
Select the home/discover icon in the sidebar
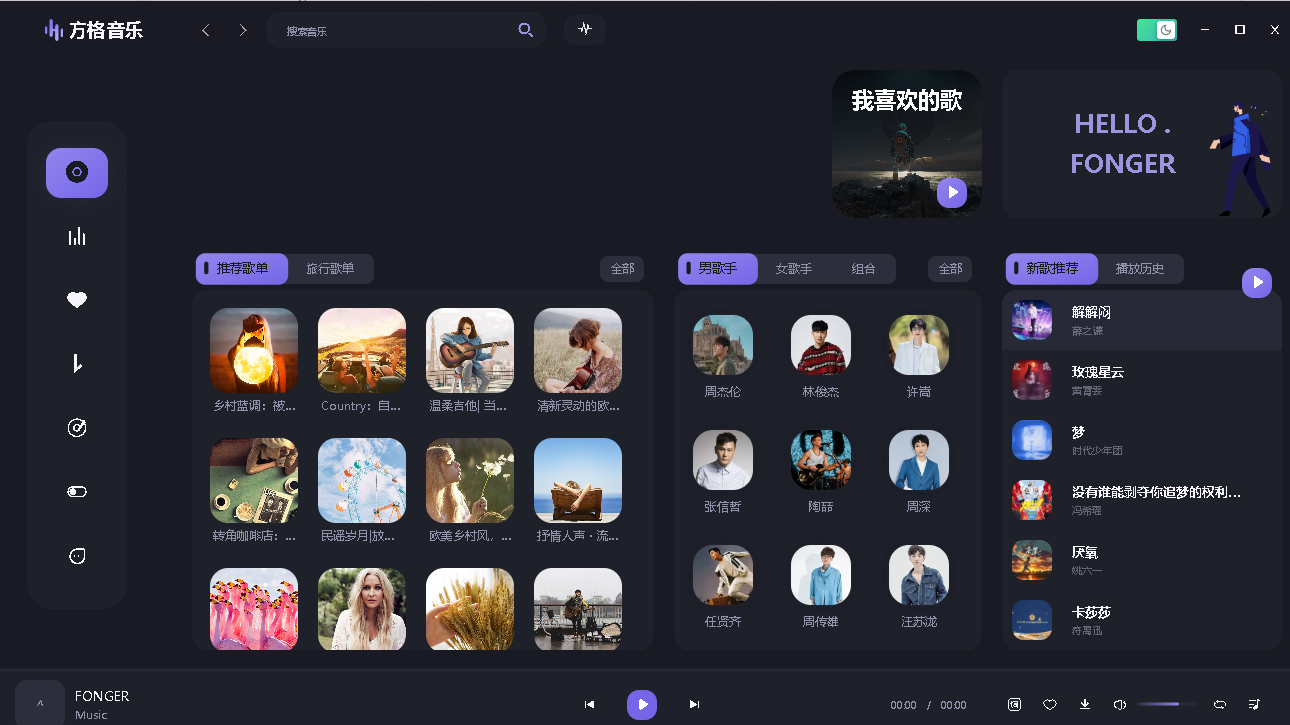click(77, 172)
